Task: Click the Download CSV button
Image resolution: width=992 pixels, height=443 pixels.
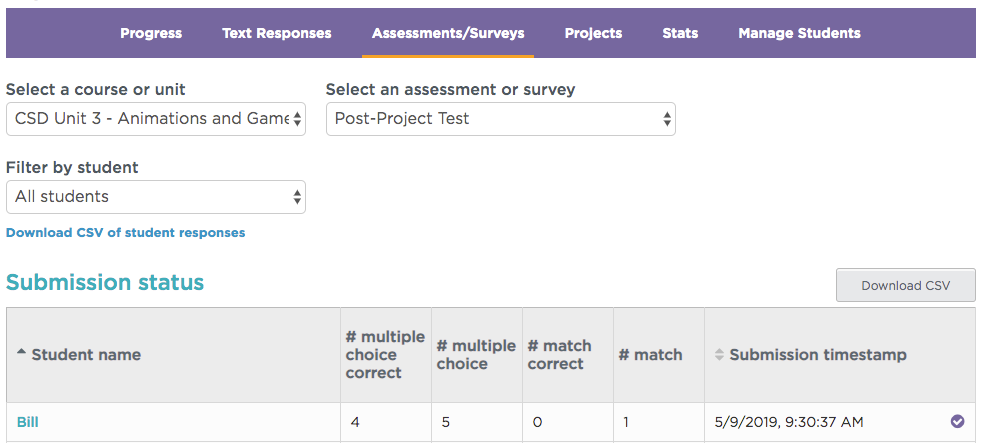Action: pos(905,285)
